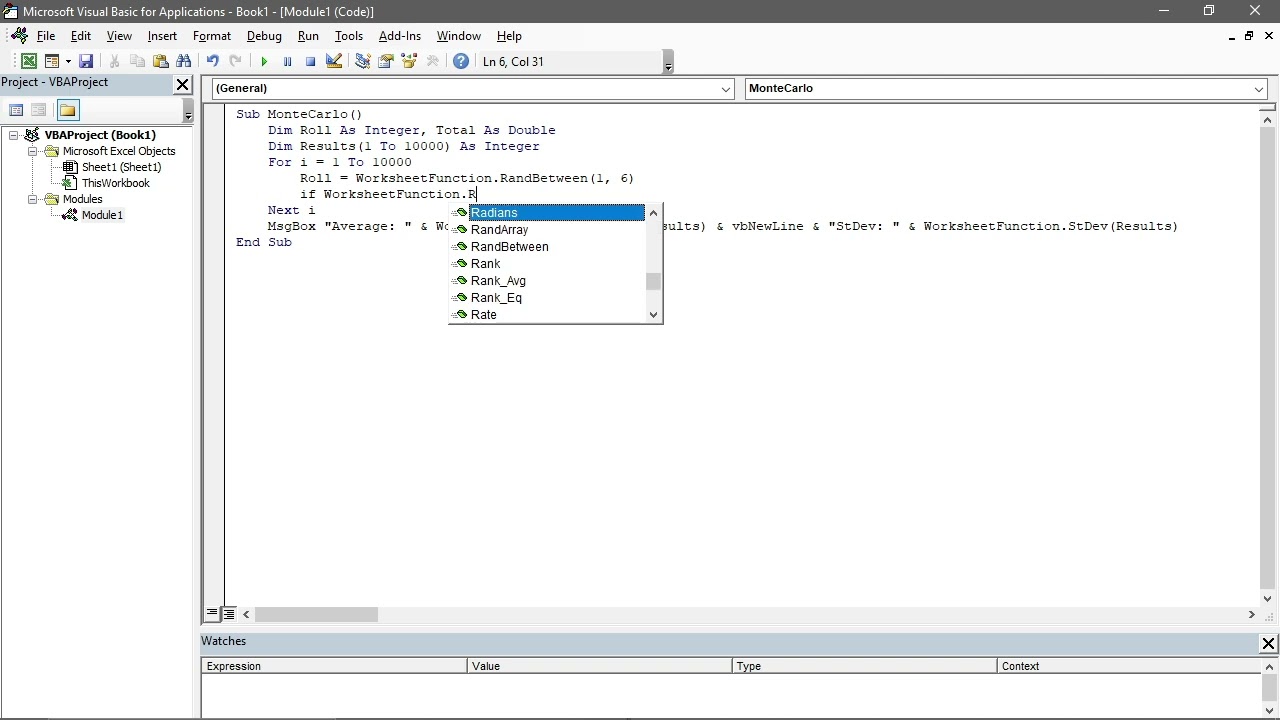Select ThisWorkbook in project tree
1280x720 pixels.
(116, 183)
